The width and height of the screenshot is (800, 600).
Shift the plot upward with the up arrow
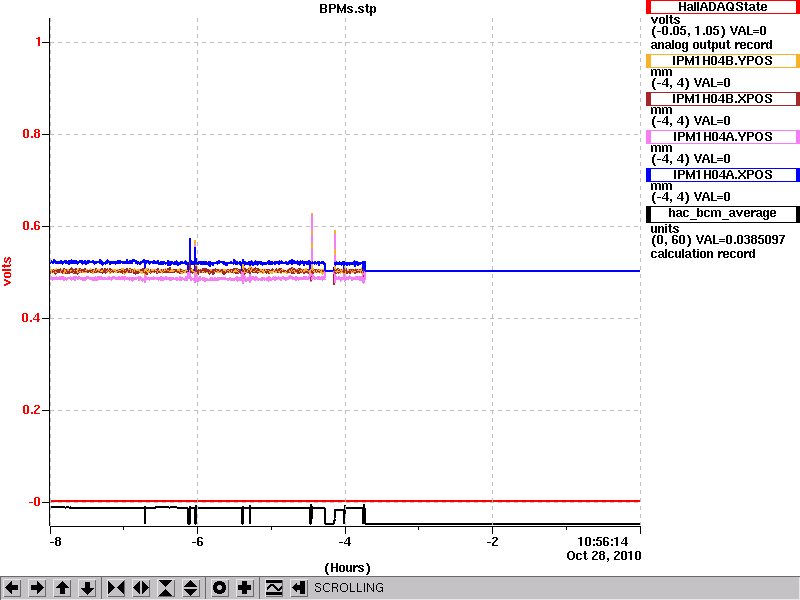pyautogui.click(x=62, y=588)
